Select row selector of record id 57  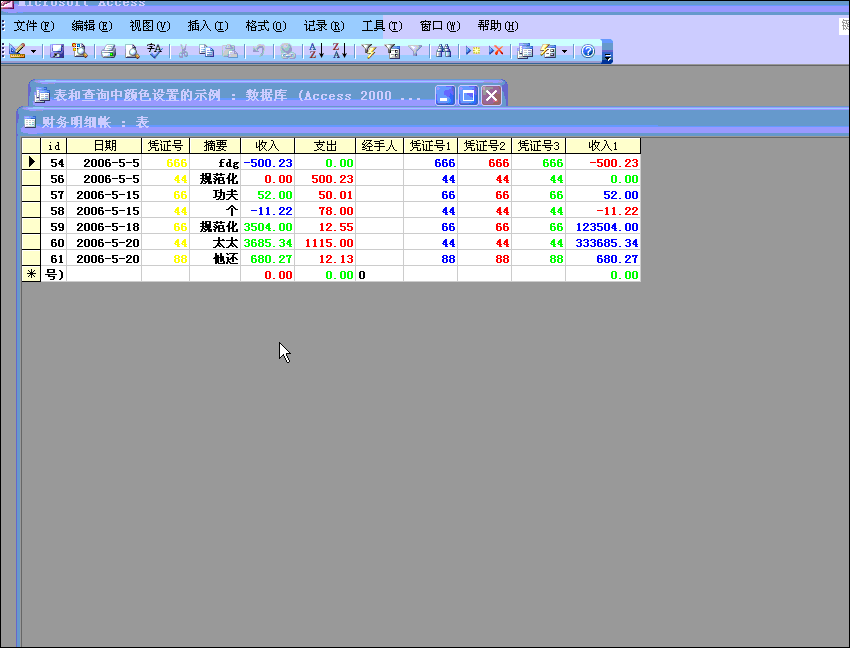tap(31, 195)
